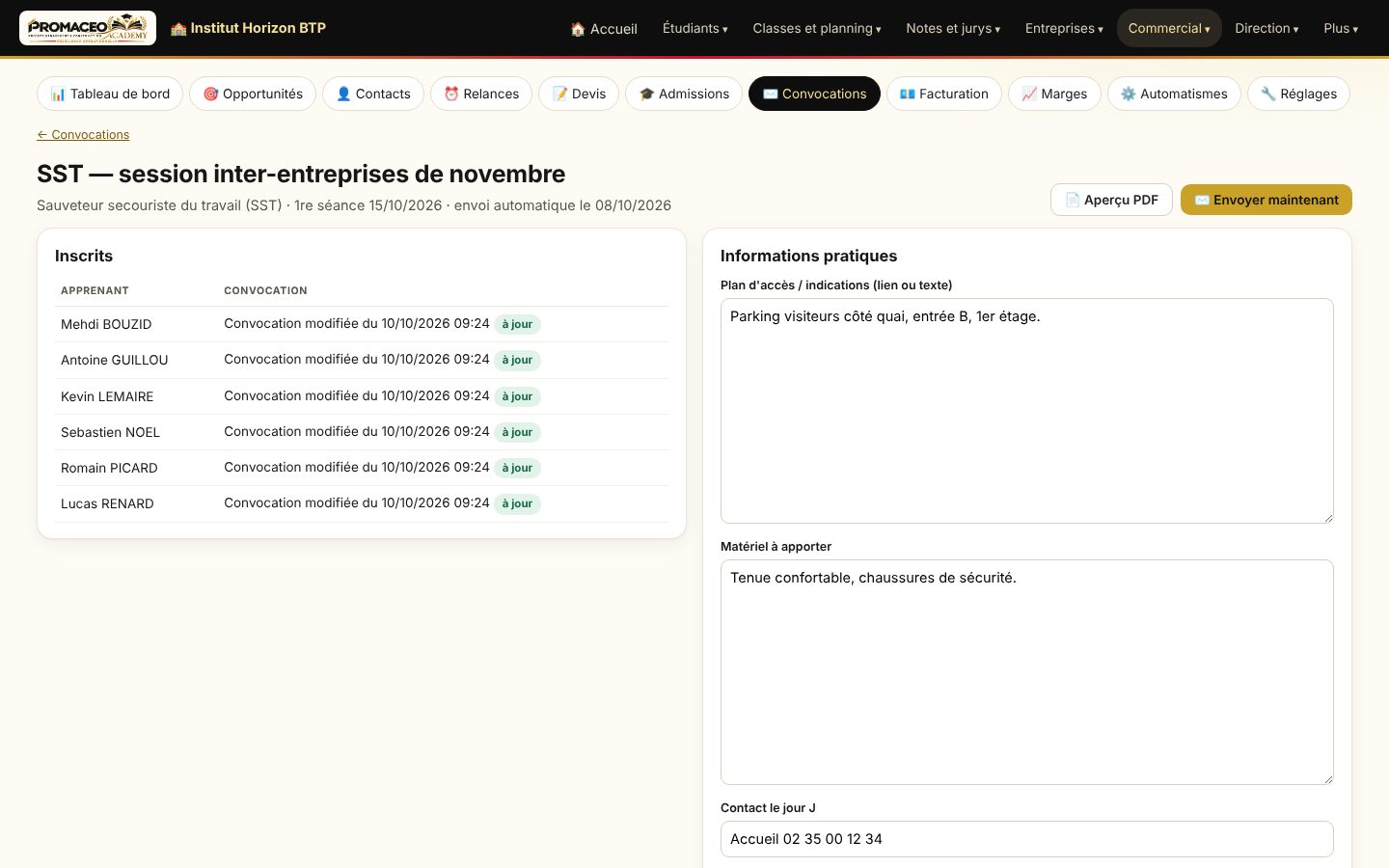Click the alarm clock icon in Relances
Screen dimensions: 1389x868
[x=451, y=94]
